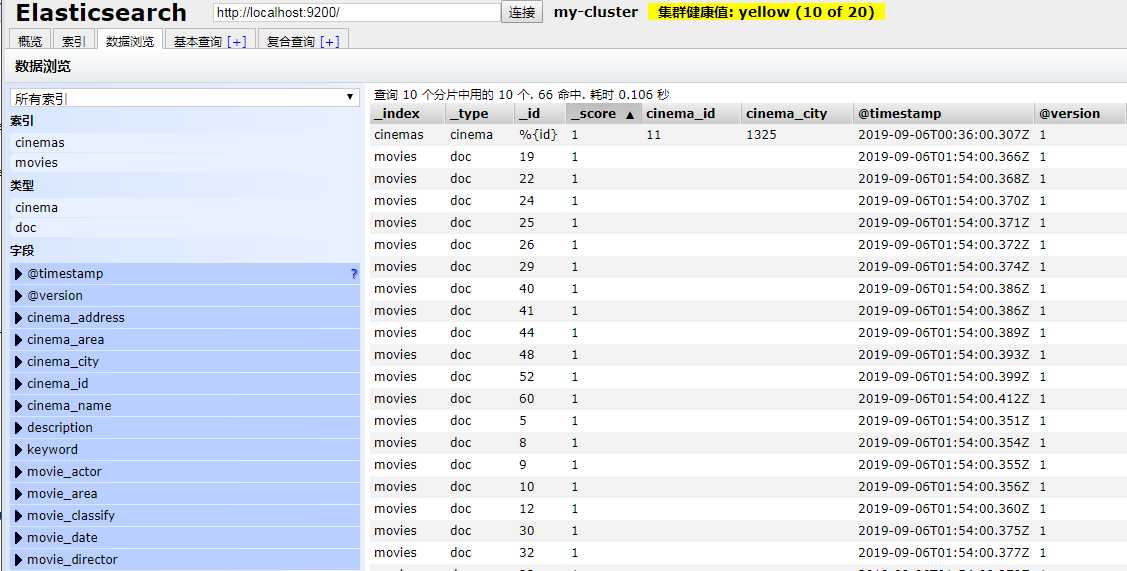Image resolution: width=1127 pixels, height=571 pixels.
Task: Expand the keyword field
Action: click(x=19, y=449)
